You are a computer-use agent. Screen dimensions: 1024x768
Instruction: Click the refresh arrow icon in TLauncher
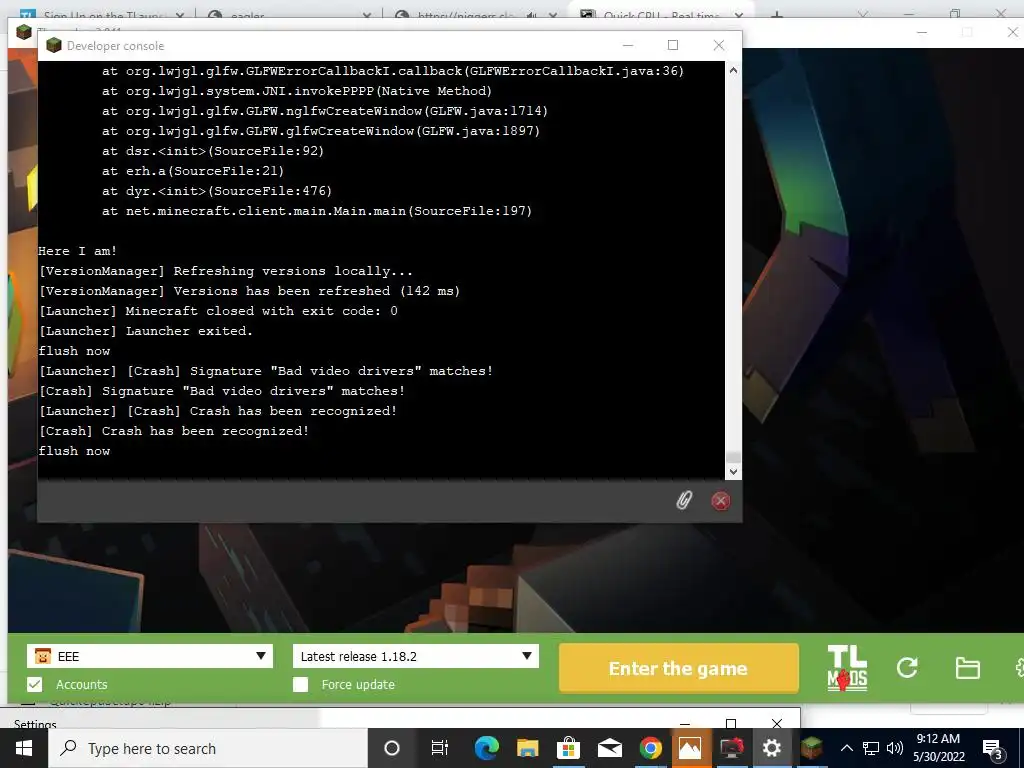907,667
